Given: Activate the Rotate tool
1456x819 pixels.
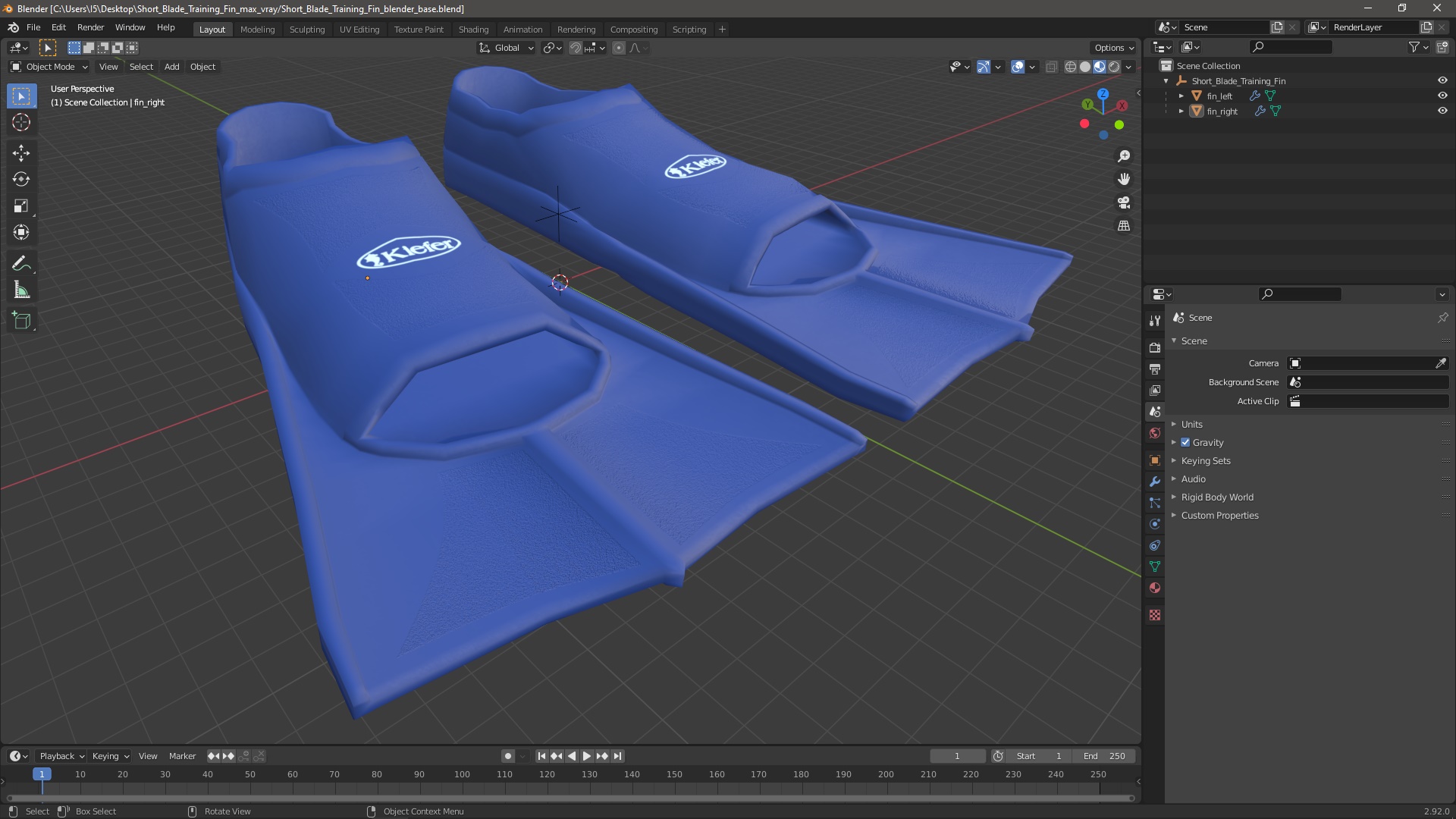Looking at the screenshot, I should coord(21,180).
